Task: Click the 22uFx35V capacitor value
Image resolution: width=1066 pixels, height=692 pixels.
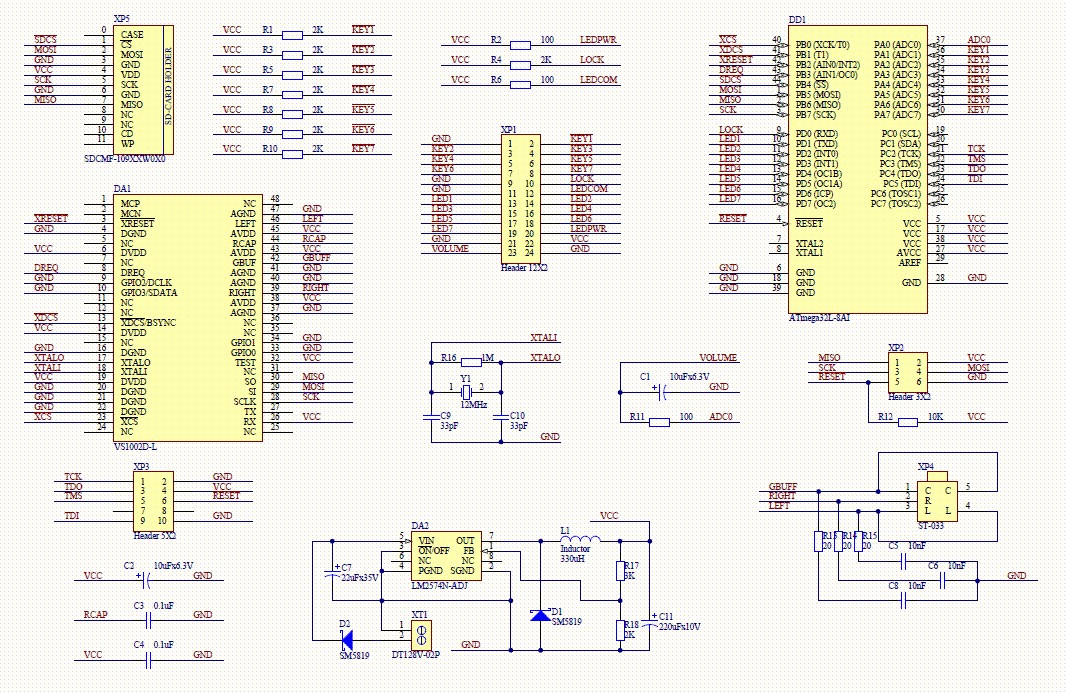Action: click(x=359, y=578)
